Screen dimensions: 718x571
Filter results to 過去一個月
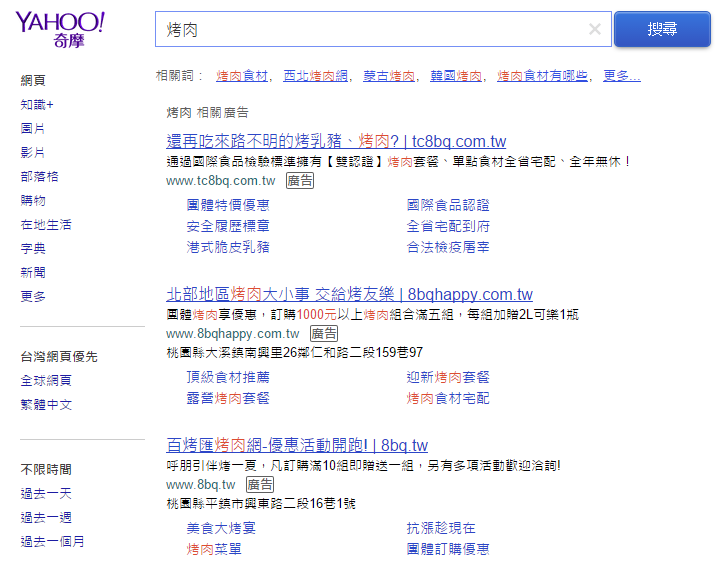point(53,542)
